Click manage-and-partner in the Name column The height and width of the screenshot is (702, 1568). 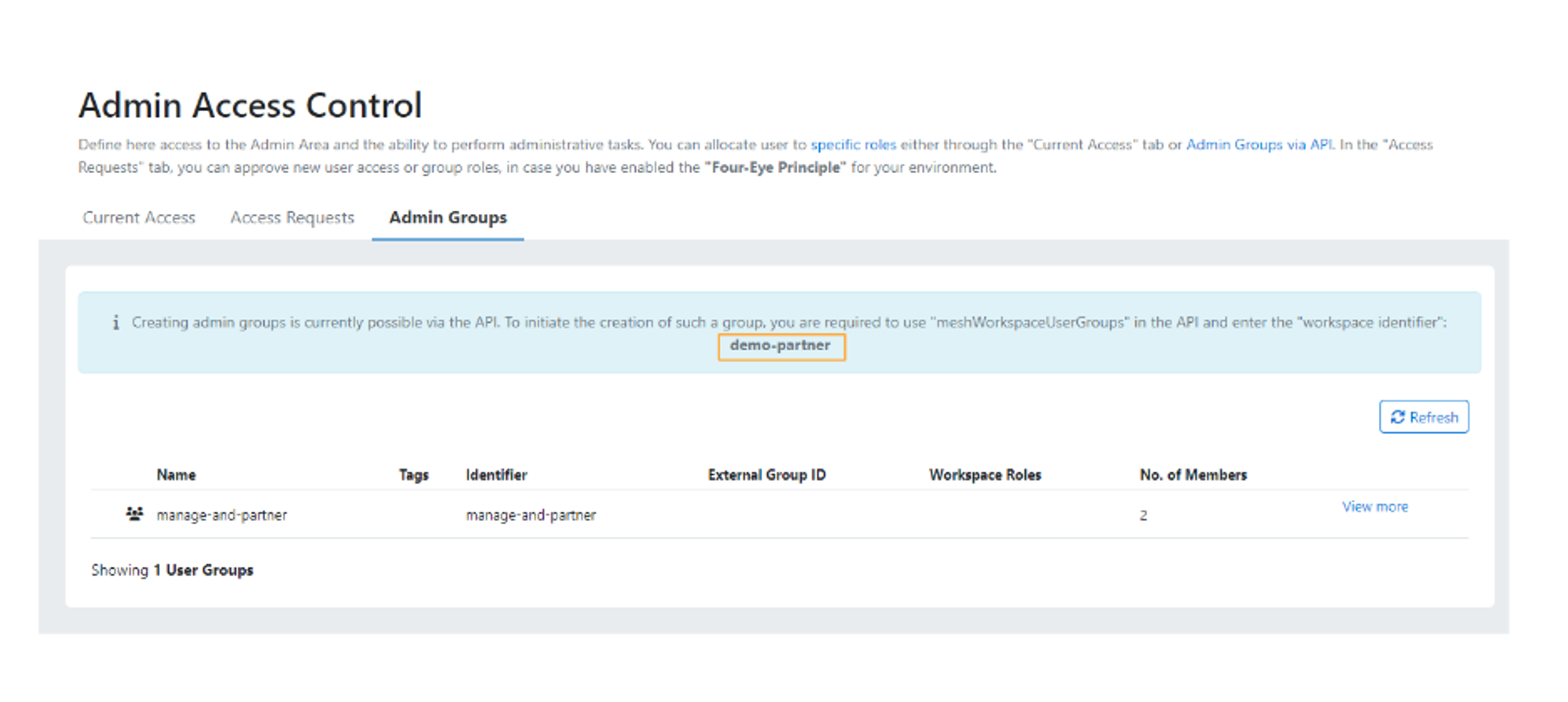[x=222, y=516]
